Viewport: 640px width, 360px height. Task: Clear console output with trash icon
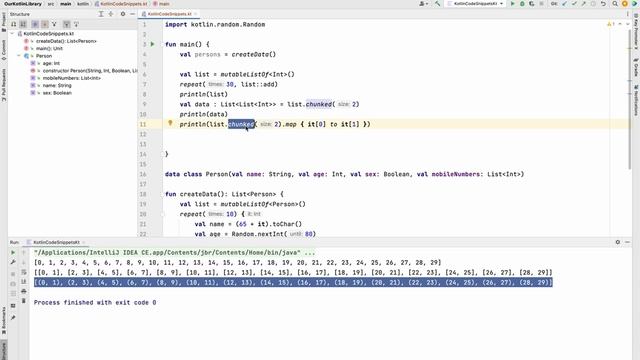(x=24, y=301)
